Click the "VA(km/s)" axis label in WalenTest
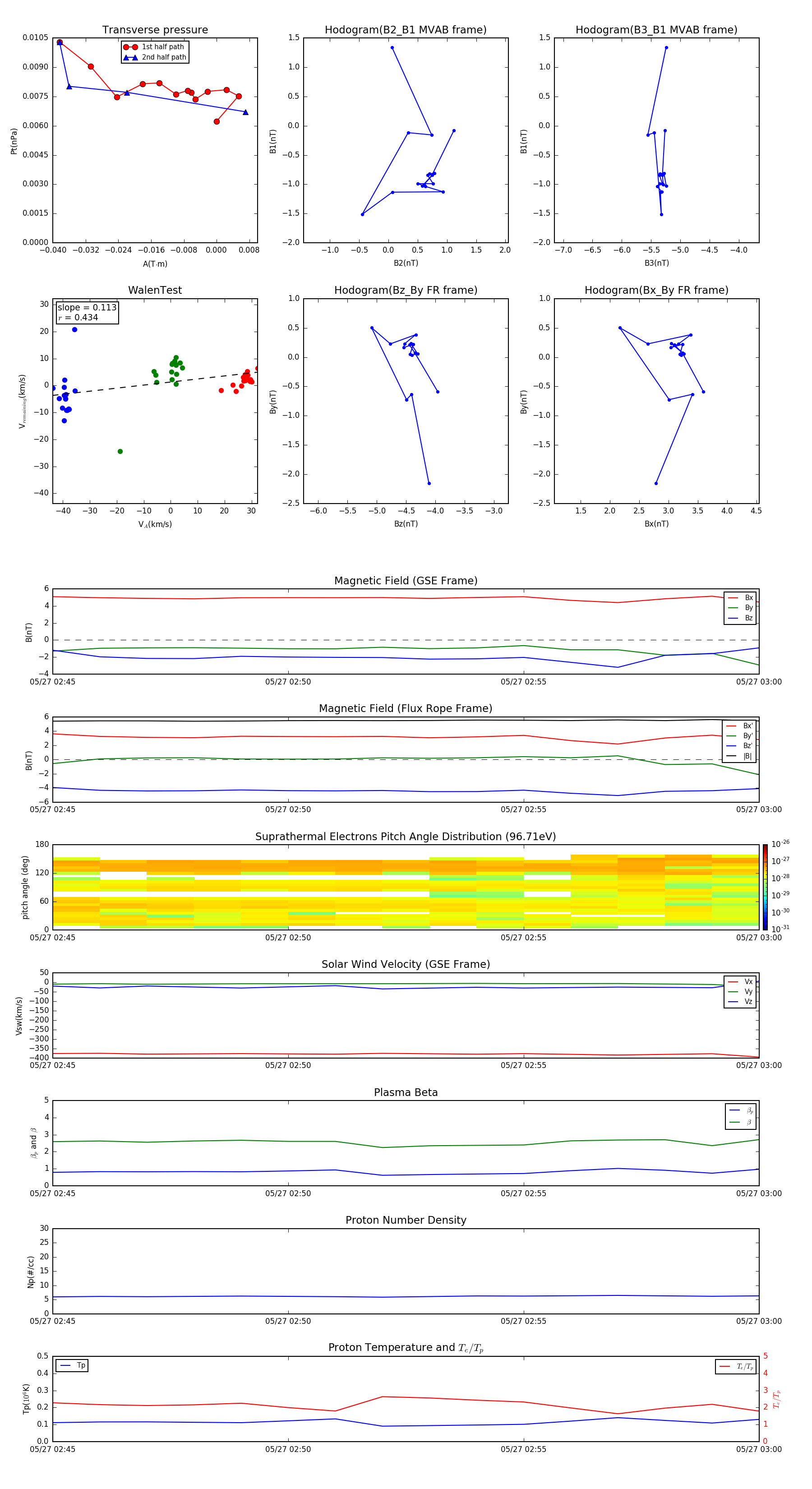The image size is (812, 1489). click(x=155, y=524)
